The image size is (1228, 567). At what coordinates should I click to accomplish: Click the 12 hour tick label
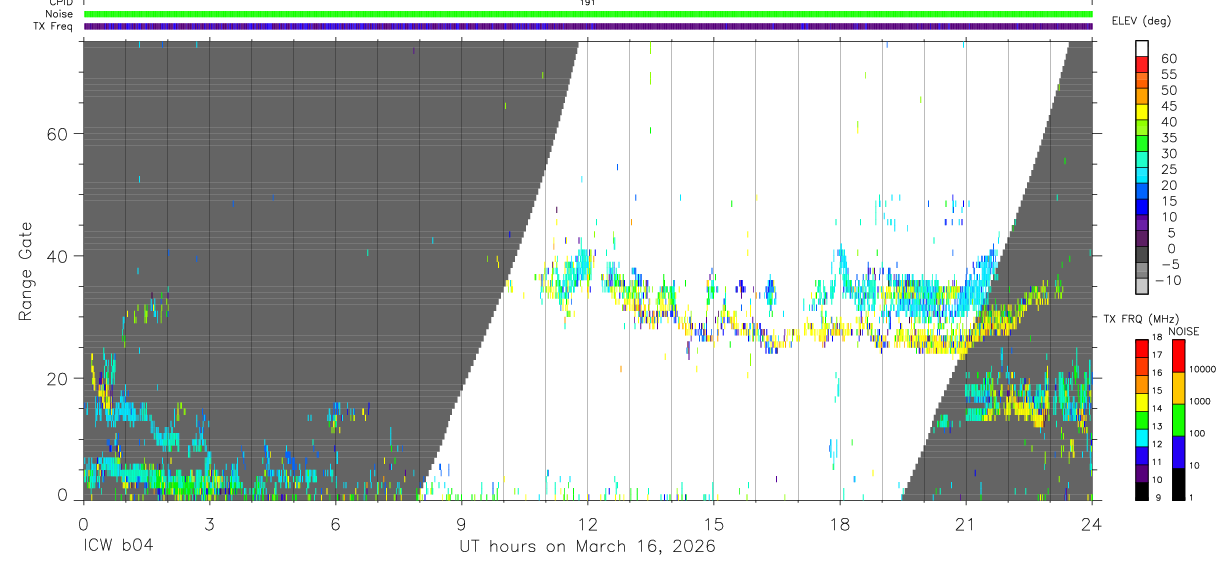(587, 524)
